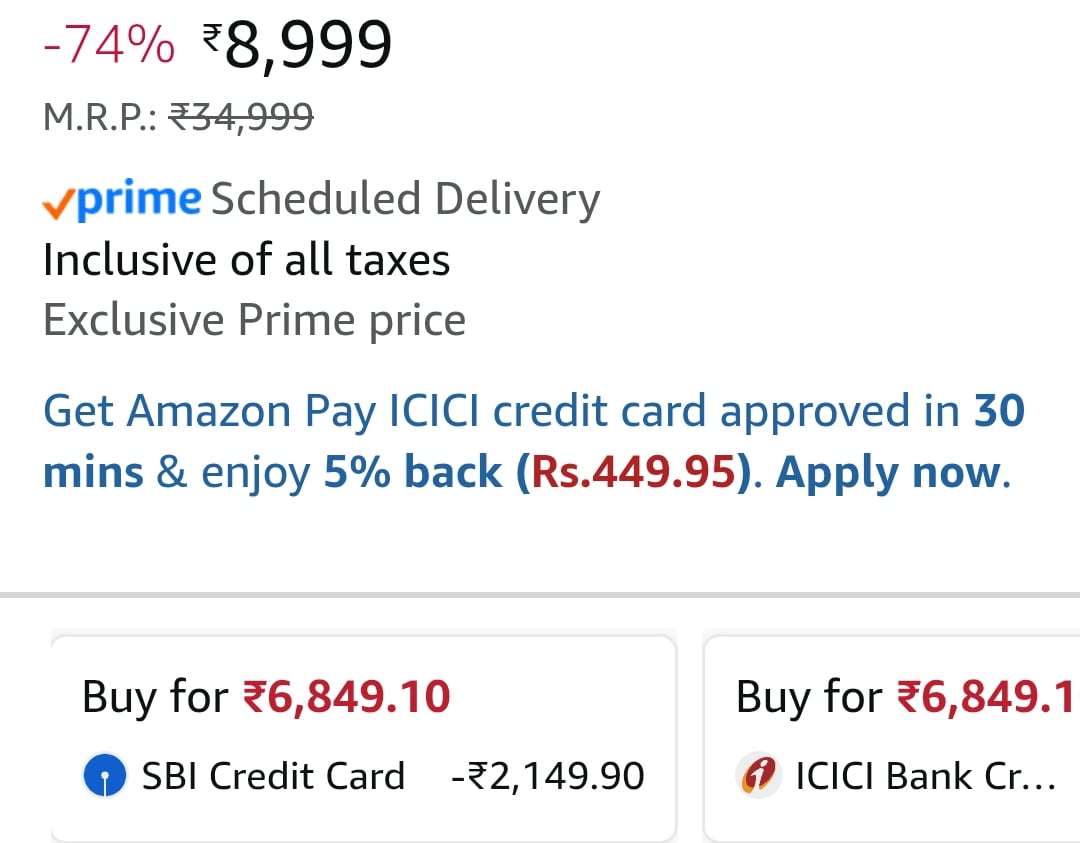Click Buy for price in ICICI card
The image size is (1080, 843).
click(x=907, y=696)
